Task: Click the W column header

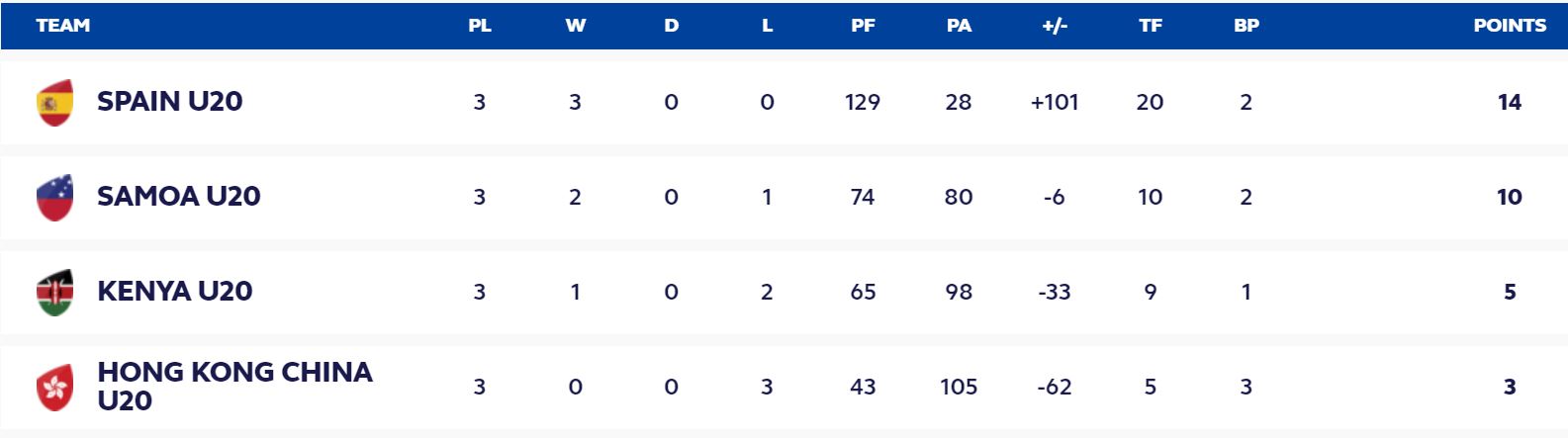Action: tap(575, 26)
